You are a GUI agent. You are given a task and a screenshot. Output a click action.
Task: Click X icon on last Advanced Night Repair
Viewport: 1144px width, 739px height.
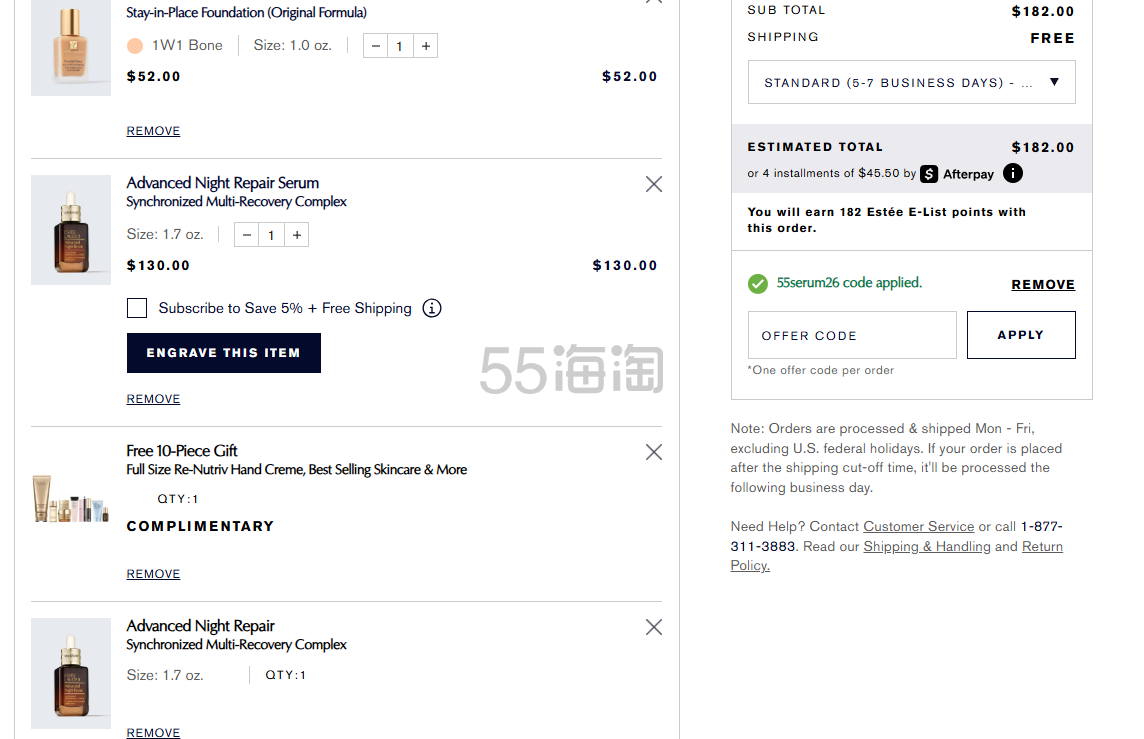(654, 627)
